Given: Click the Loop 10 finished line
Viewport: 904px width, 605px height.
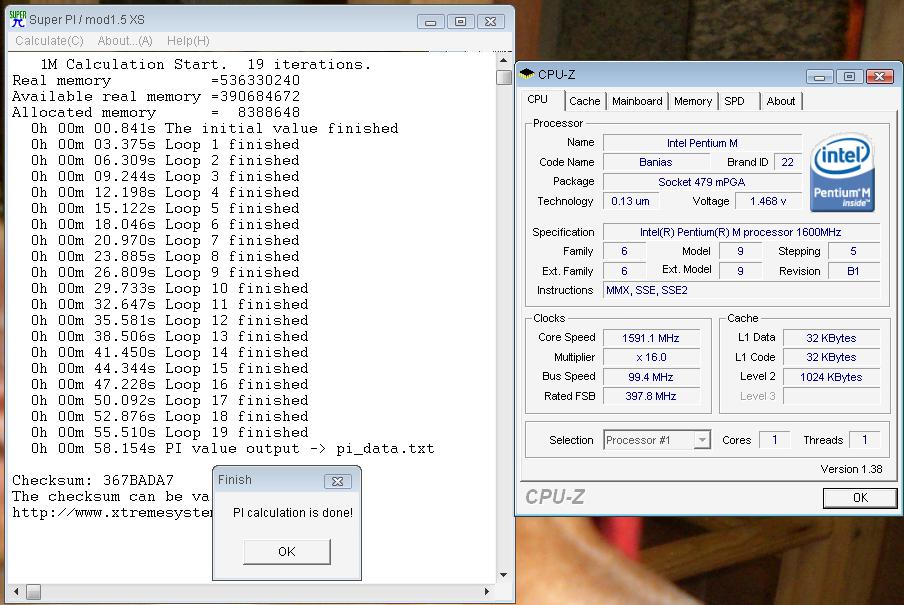Looking at the screenshot, I should coord(170,288).
